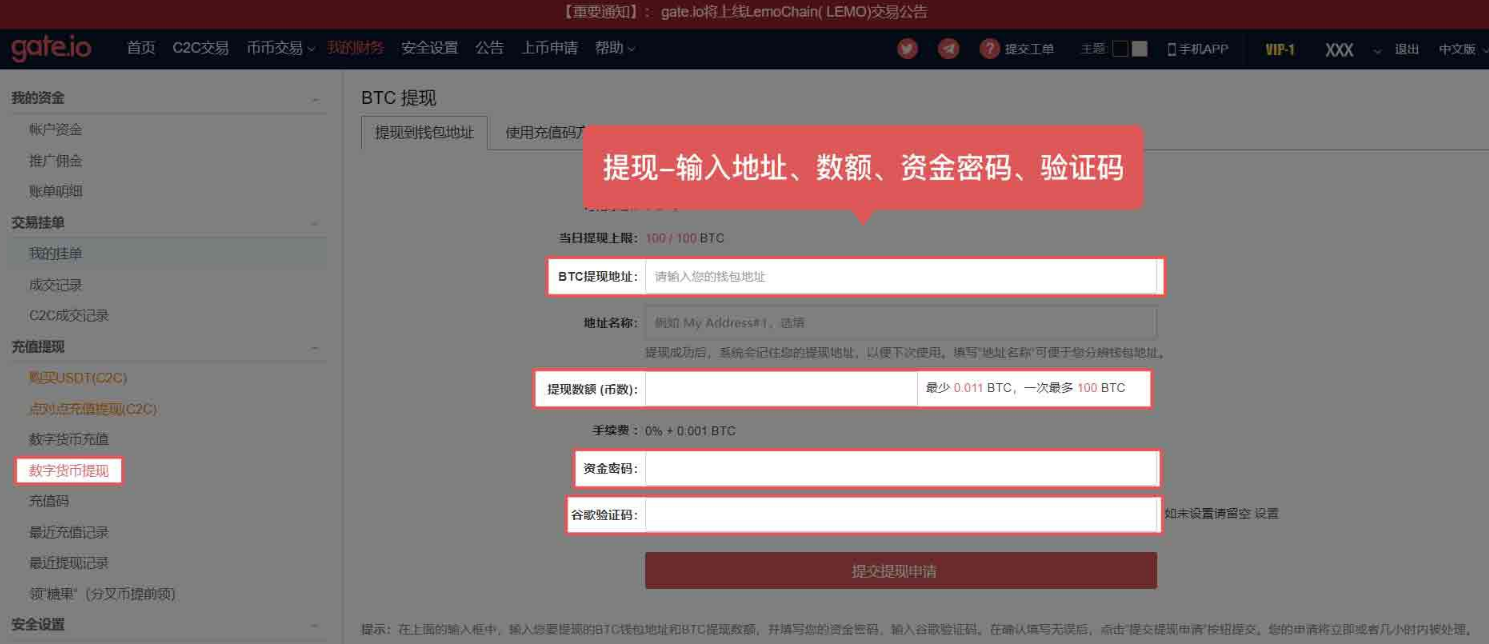Viewport: 1489px width, 644px height.
Task: Open 数字货币提现 in the sidebar
Action: (69, 470)
